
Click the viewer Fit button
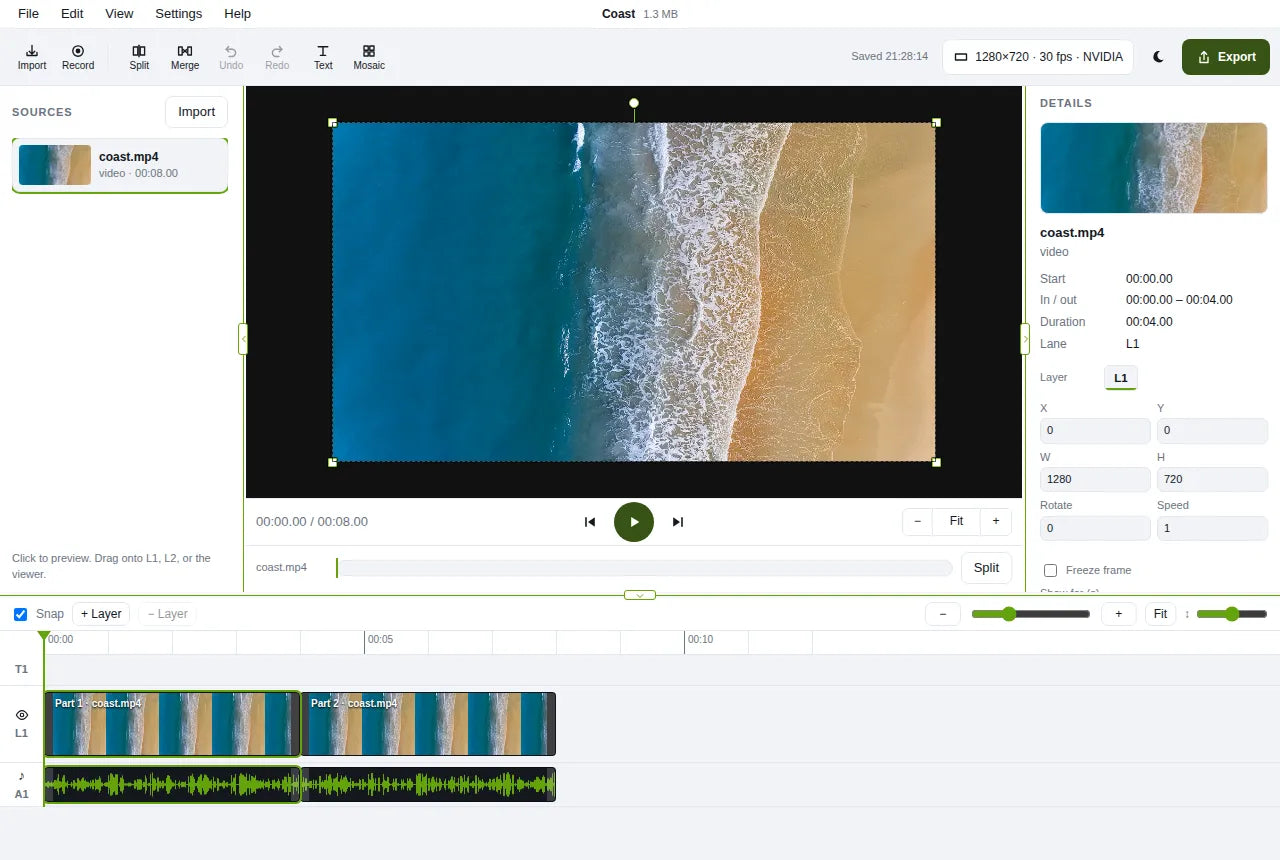click(956, 521)
